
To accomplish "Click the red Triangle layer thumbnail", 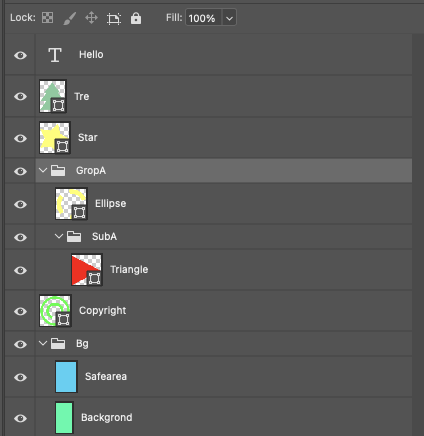I will click(x=87, y=270).
